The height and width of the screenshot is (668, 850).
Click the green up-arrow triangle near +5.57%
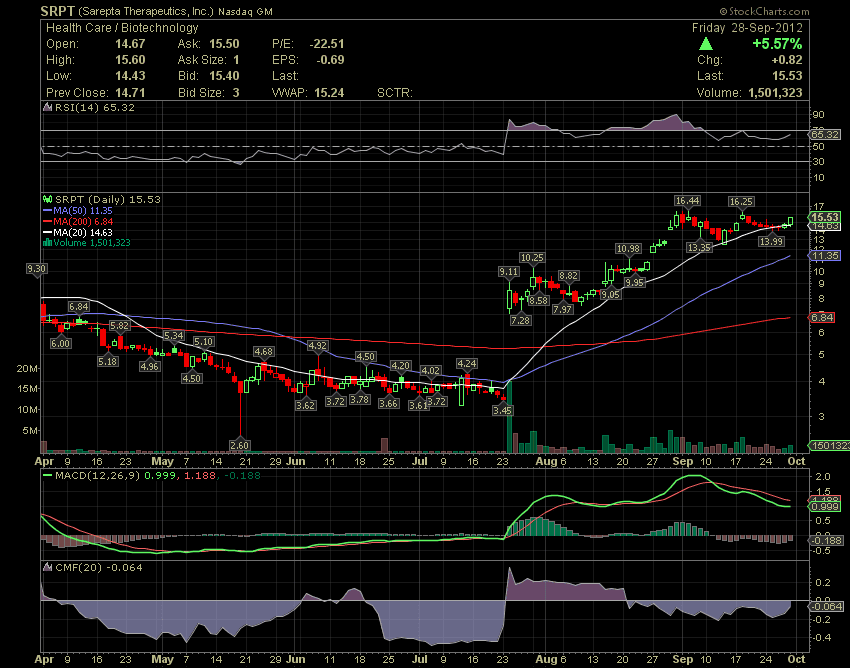click(x=706, y=44)
